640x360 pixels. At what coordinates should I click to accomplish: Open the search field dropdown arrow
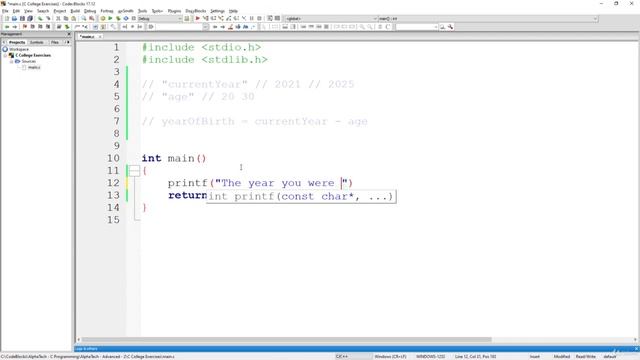[x=206, y=27]
